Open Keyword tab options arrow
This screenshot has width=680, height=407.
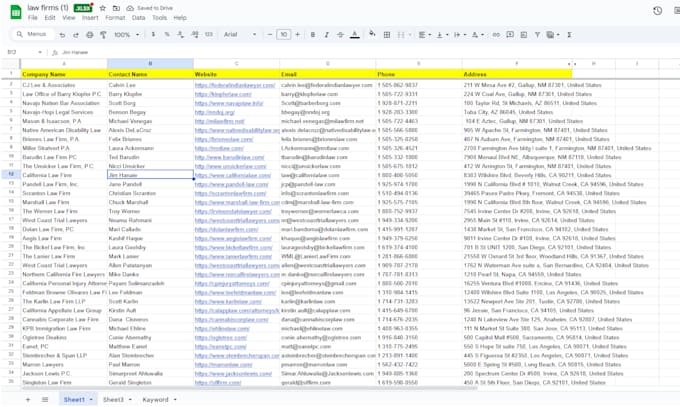tap(175, 400)
